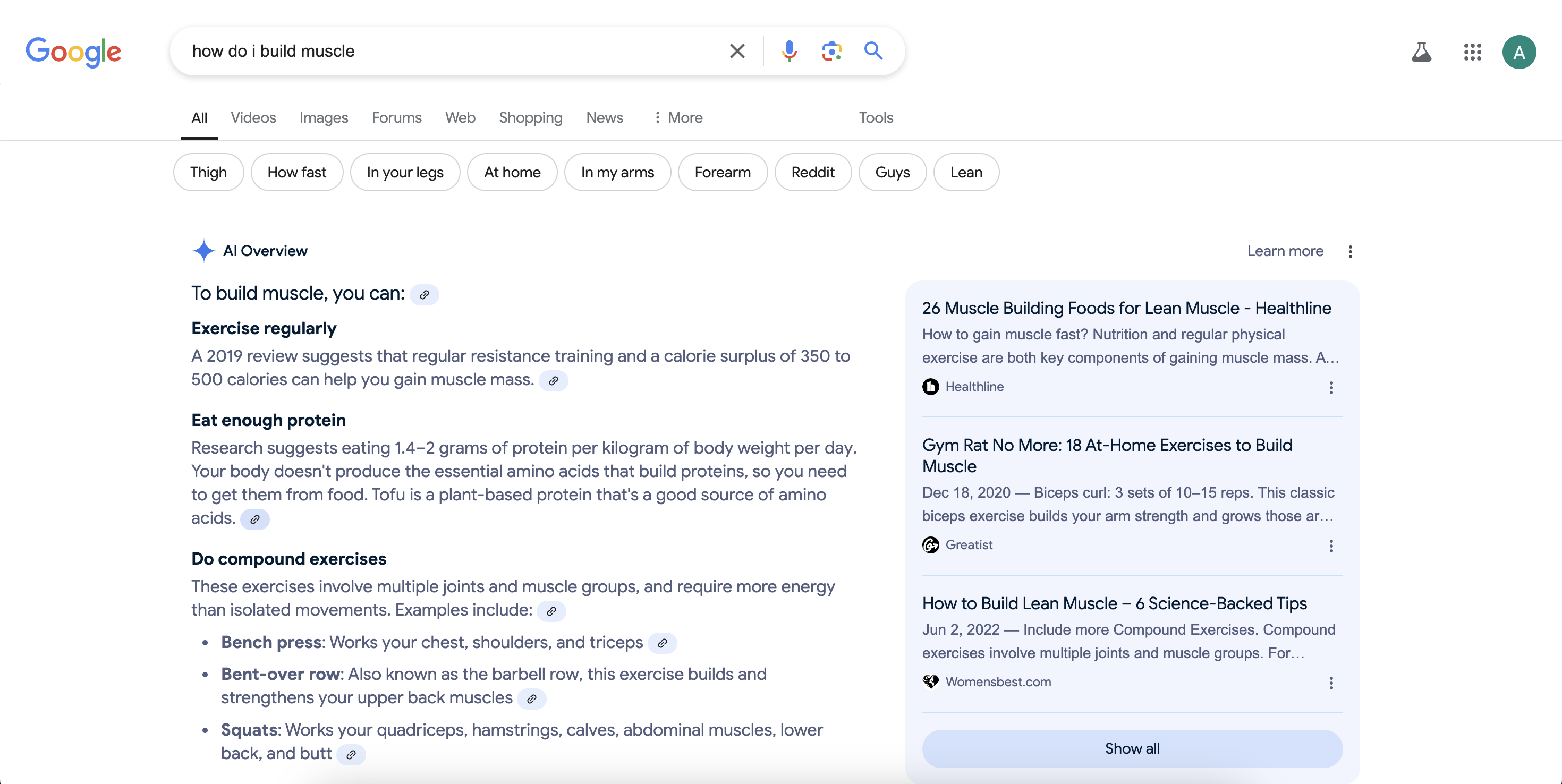Select the At home chip

[512, 172]
